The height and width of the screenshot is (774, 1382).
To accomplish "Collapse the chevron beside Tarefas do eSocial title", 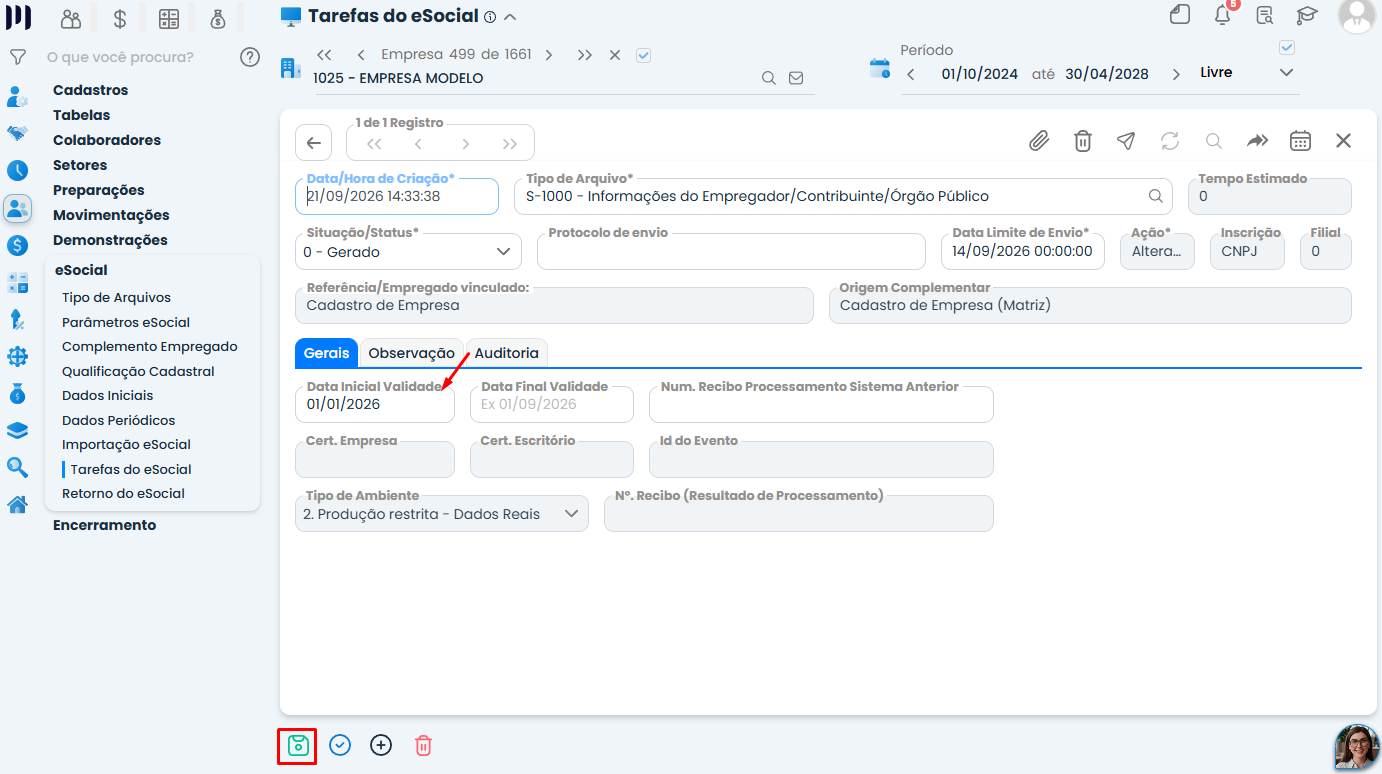I will [x=510, y=16].
